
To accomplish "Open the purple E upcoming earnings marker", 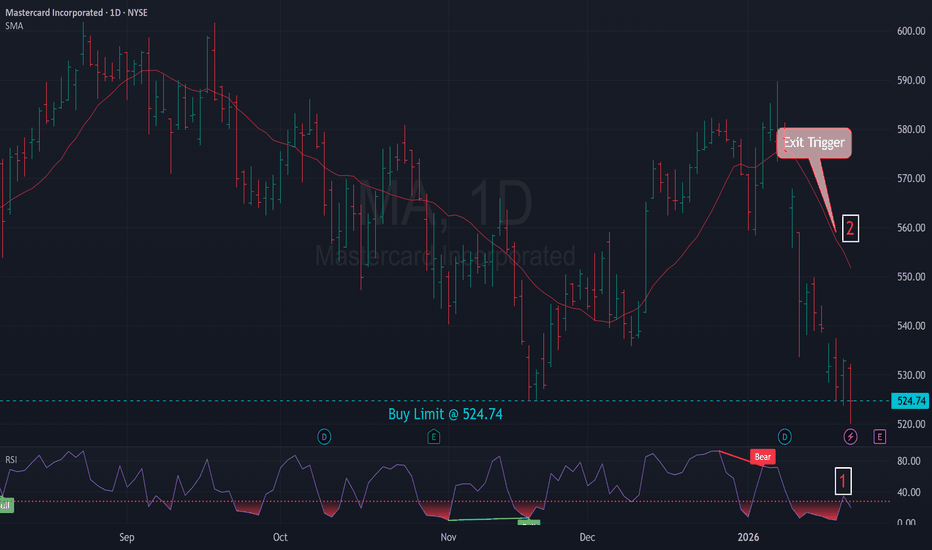I will point(880,437).
